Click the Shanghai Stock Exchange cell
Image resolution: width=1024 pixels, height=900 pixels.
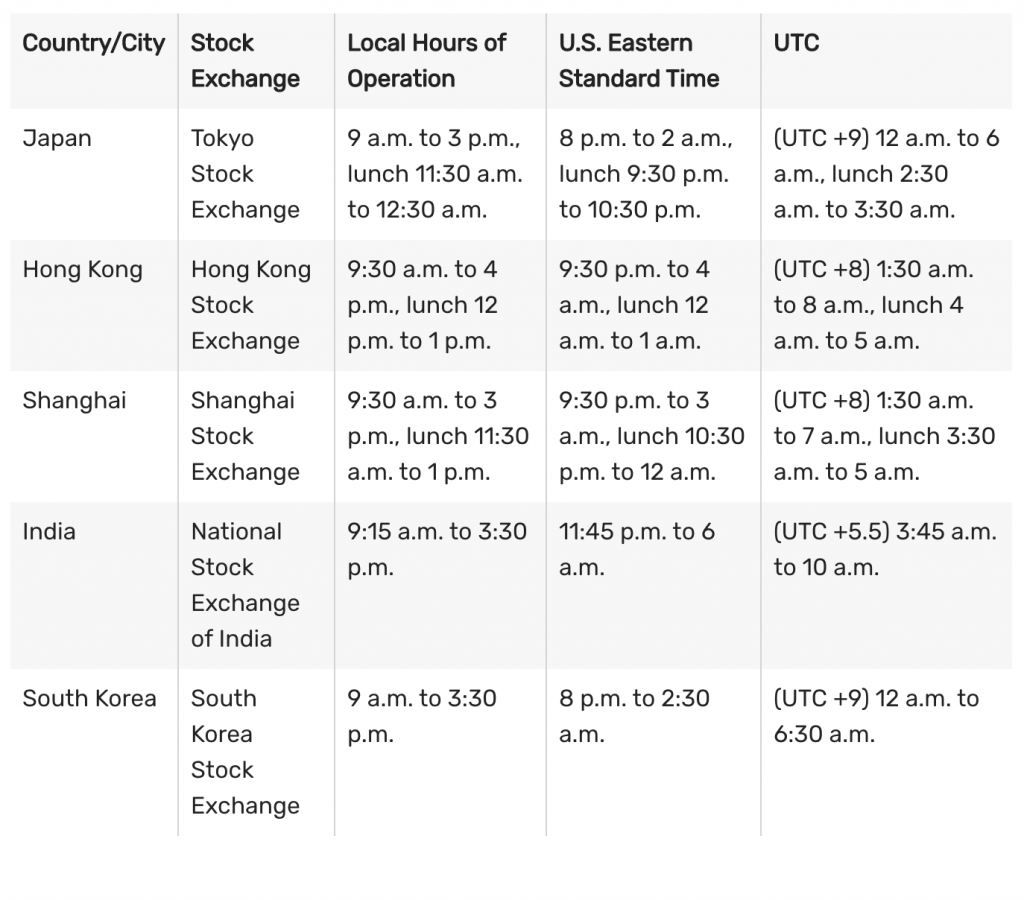pos(245,436)
